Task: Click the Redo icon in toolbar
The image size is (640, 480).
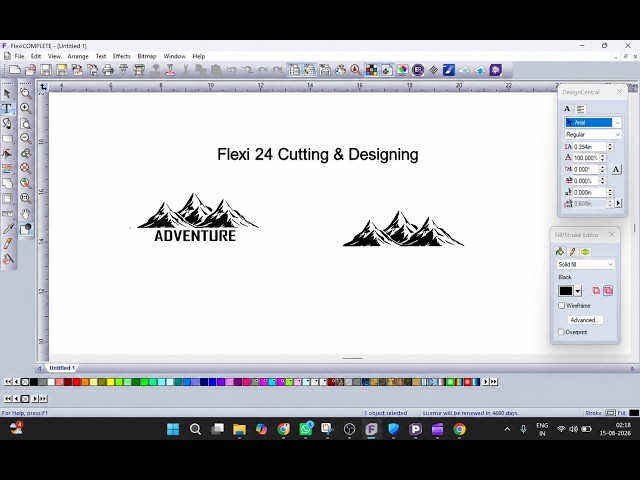Action: 262,70
